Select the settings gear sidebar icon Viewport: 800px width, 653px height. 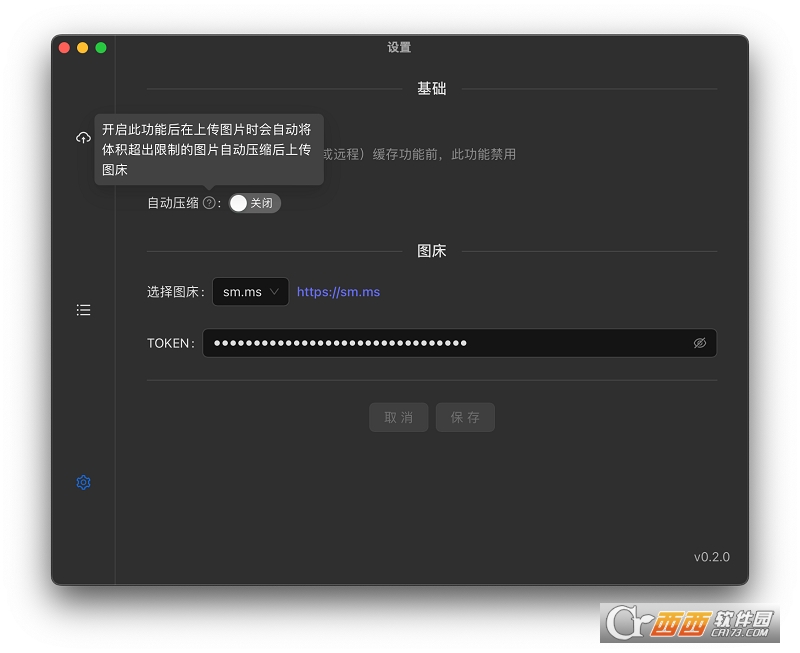point(83,482)
